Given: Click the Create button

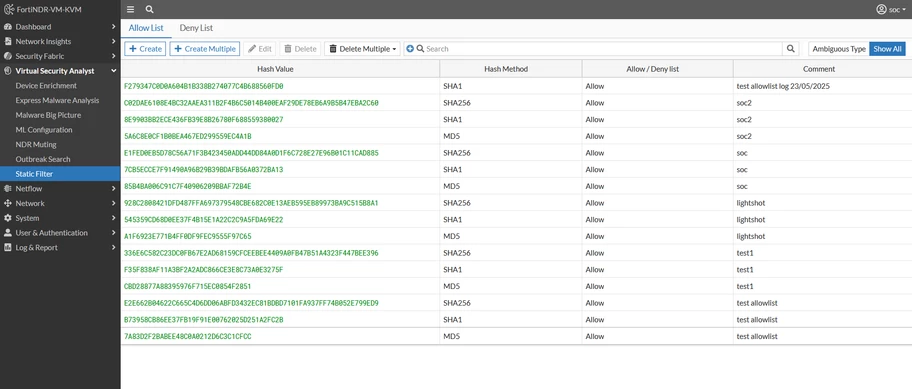Looking at the screenshot, I should click(145, 49).
